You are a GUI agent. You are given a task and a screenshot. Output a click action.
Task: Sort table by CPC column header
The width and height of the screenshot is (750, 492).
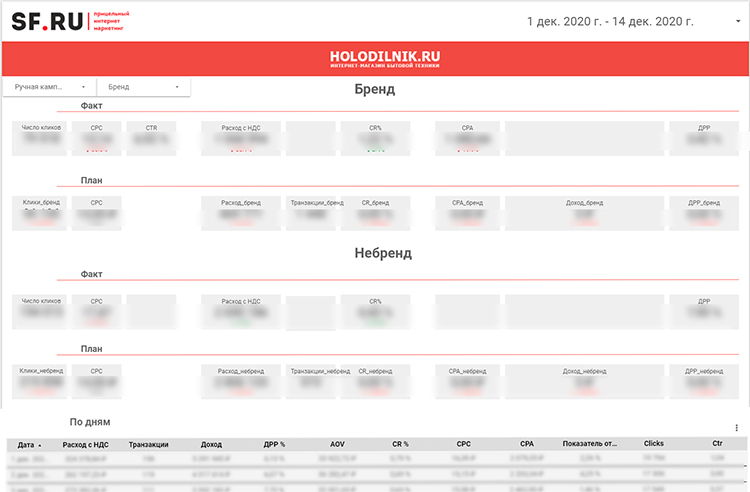tap(463, 444)
